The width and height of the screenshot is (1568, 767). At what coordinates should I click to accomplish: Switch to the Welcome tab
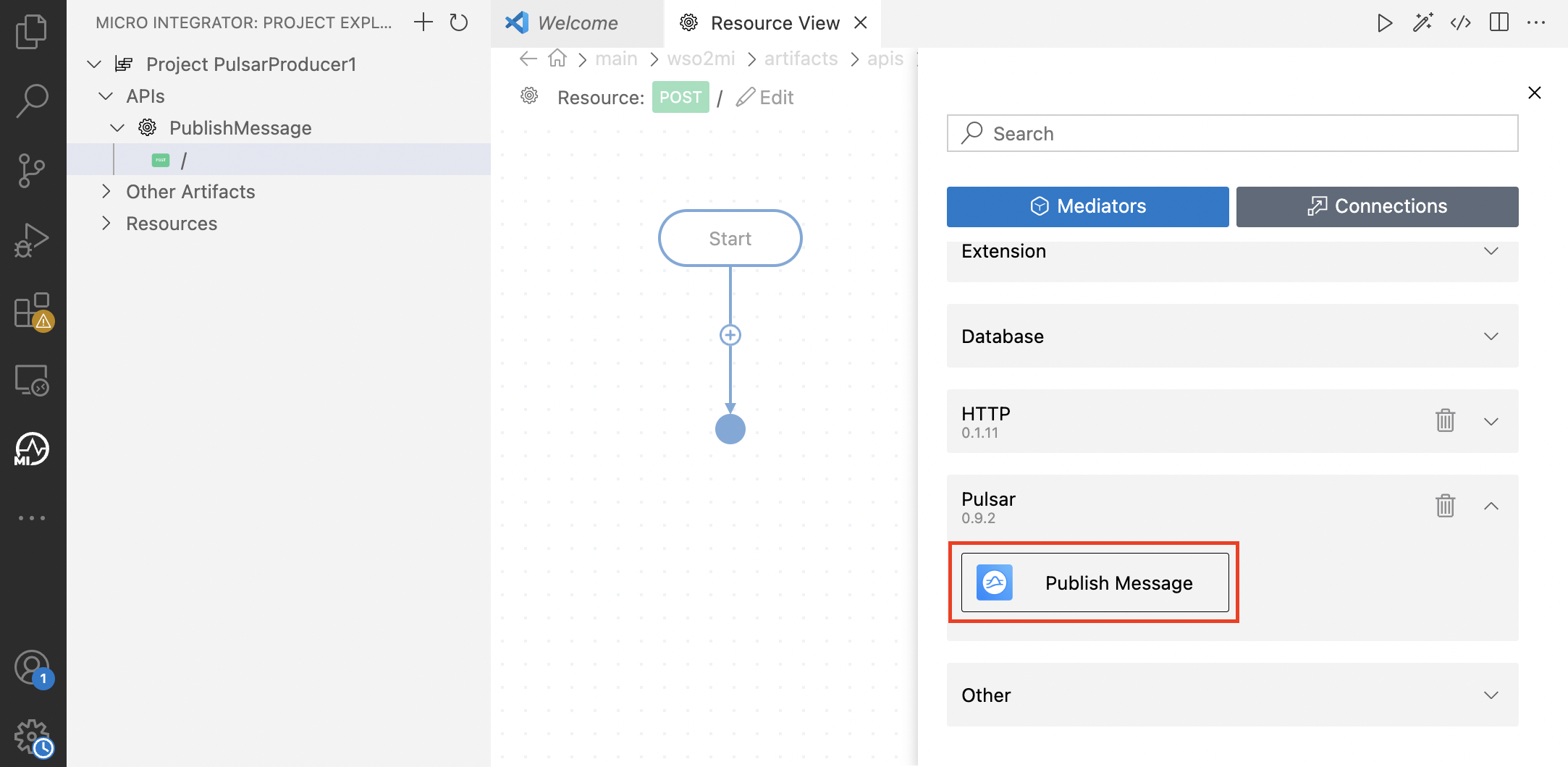(x=576, y=23)
